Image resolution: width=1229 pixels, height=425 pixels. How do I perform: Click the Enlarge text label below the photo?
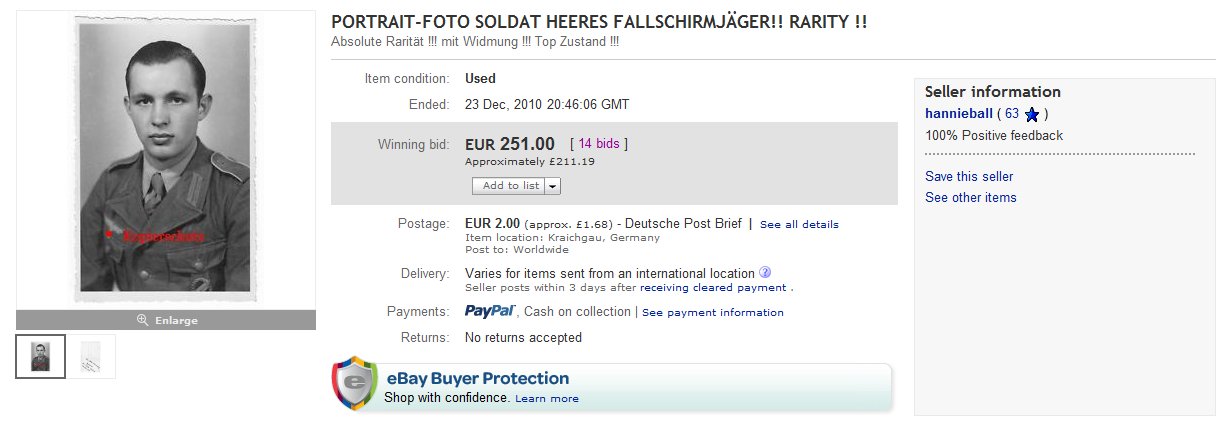tap(176, 320)
